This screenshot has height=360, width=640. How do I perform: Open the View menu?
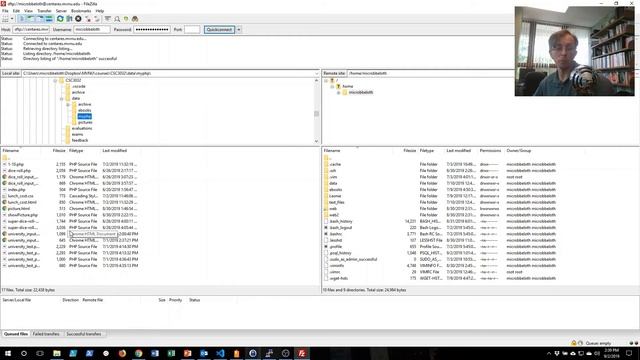(29, 11)
